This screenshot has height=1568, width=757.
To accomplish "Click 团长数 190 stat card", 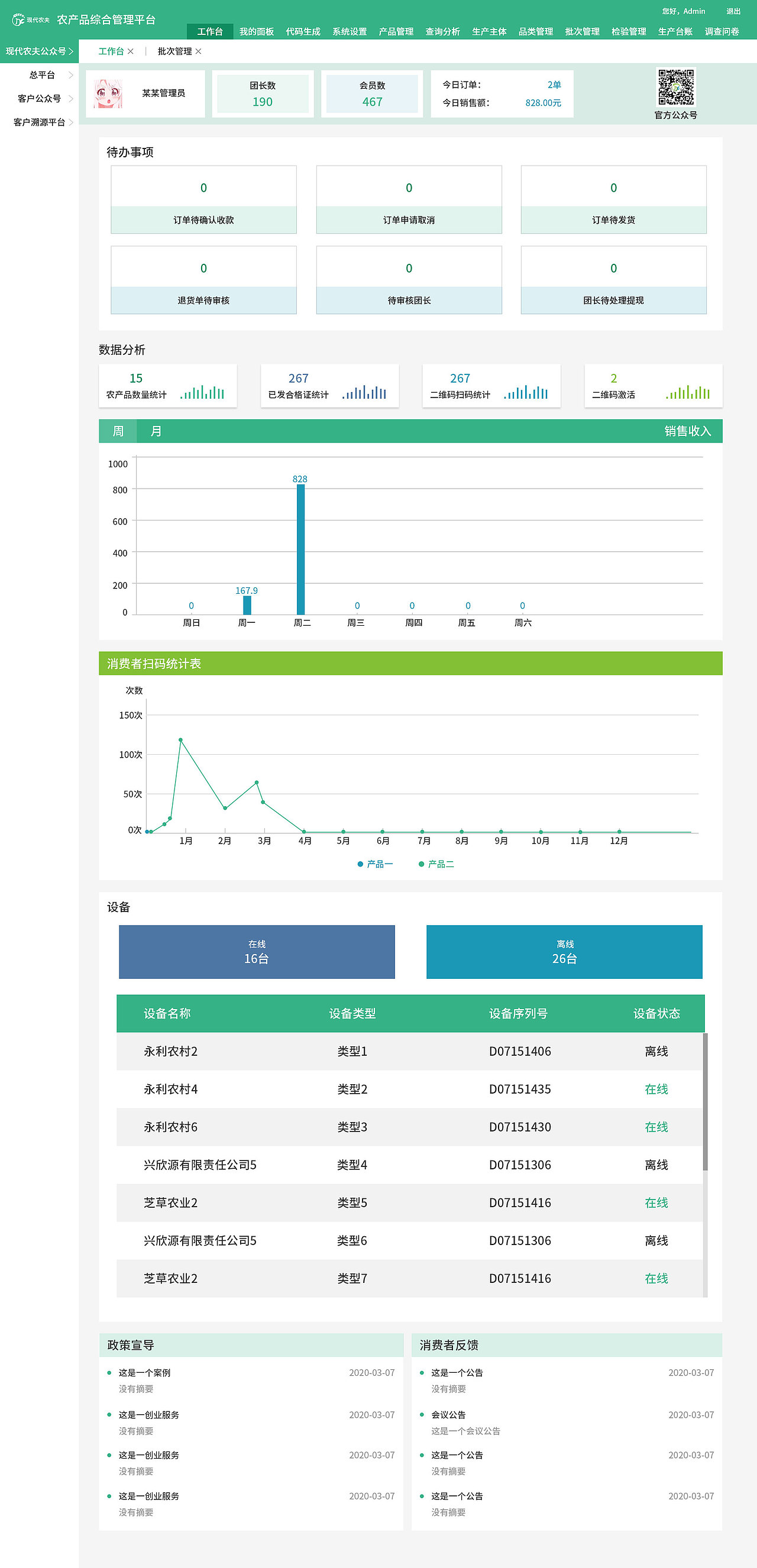I will (263, 93).
